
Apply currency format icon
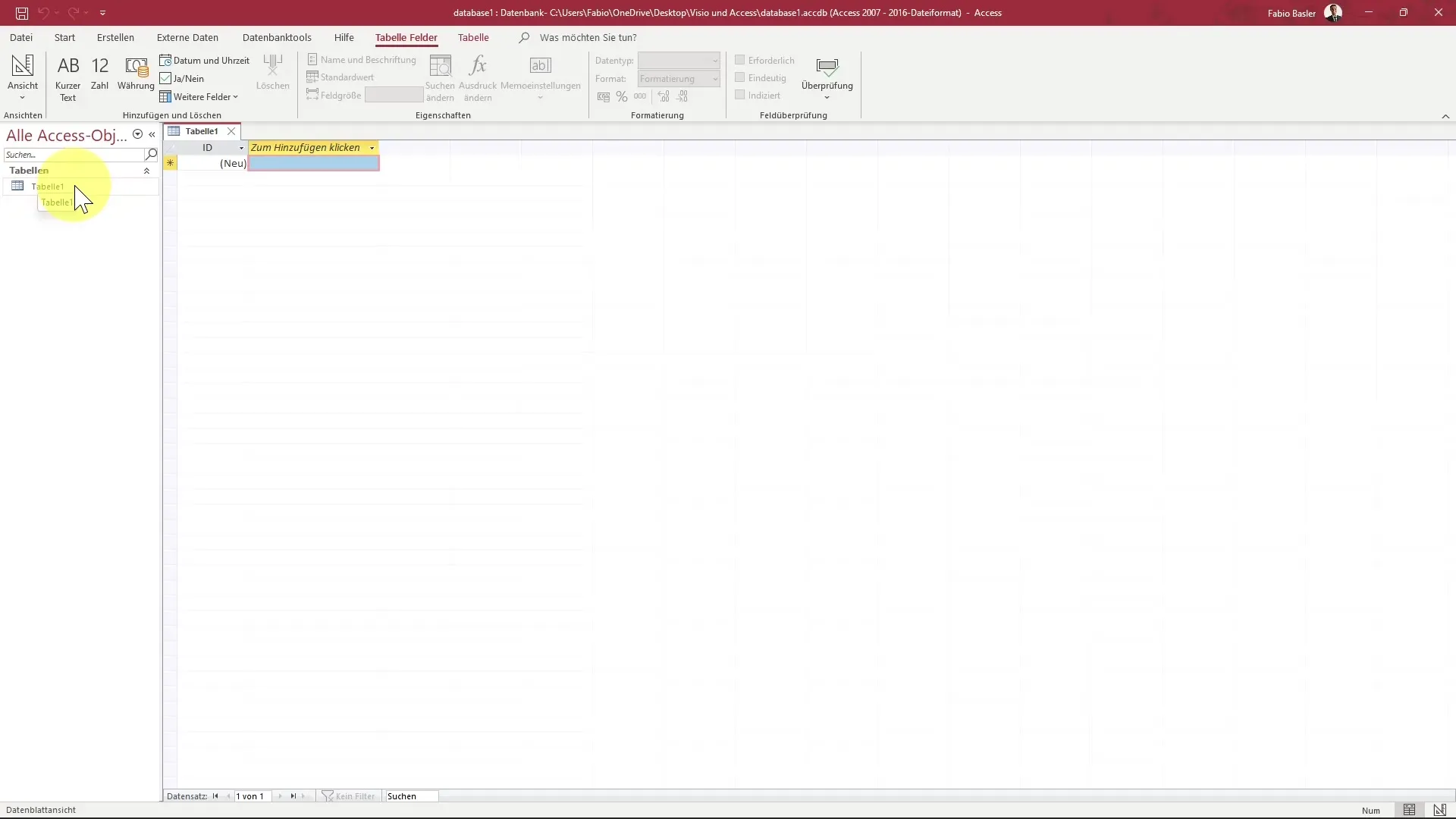[604, 96]
